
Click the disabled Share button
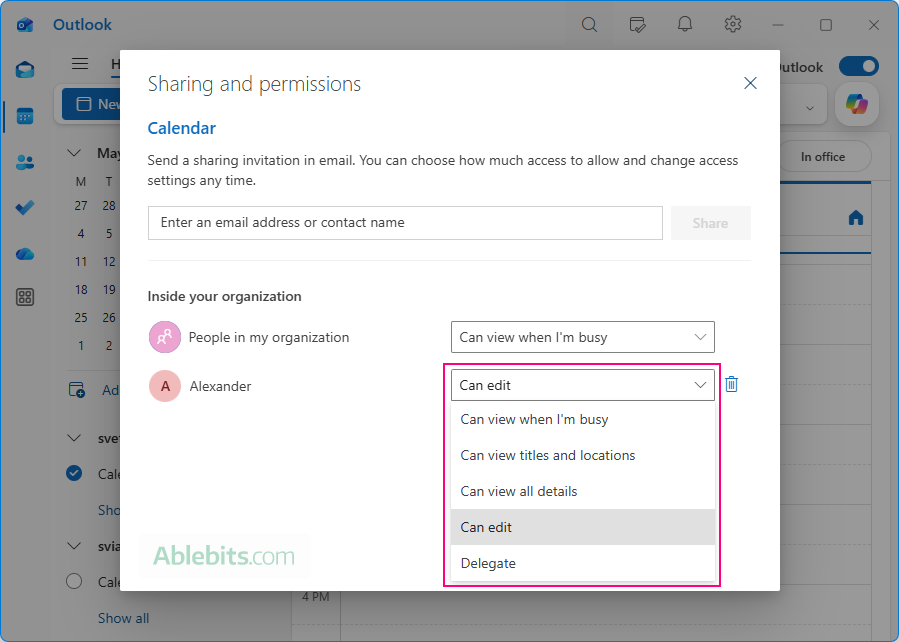[710, 223]
